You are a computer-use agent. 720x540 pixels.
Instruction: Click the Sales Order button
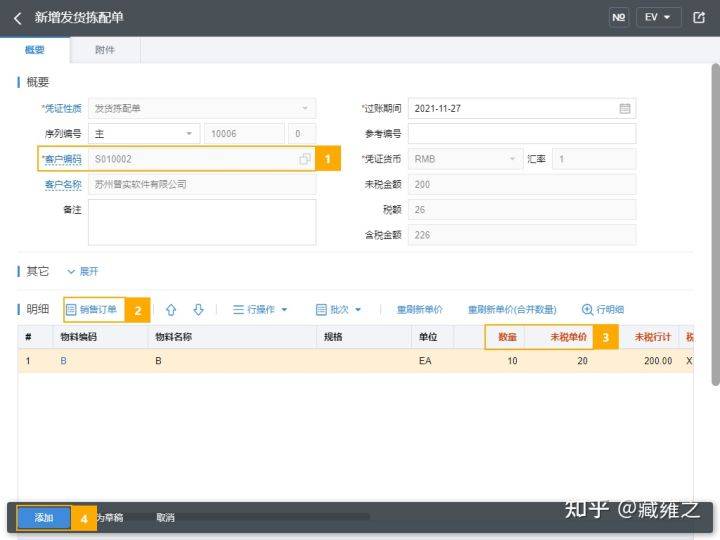tap(92, 310)
